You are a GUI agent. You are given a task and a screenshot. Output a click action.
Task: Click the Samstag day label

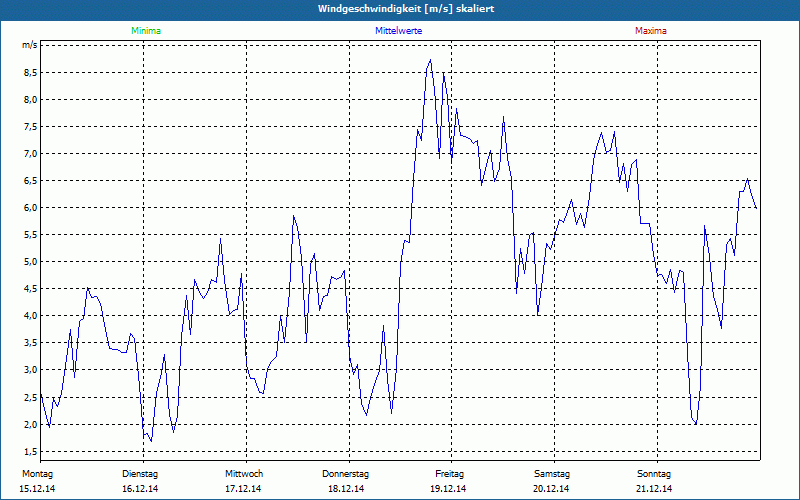(552, 474)
